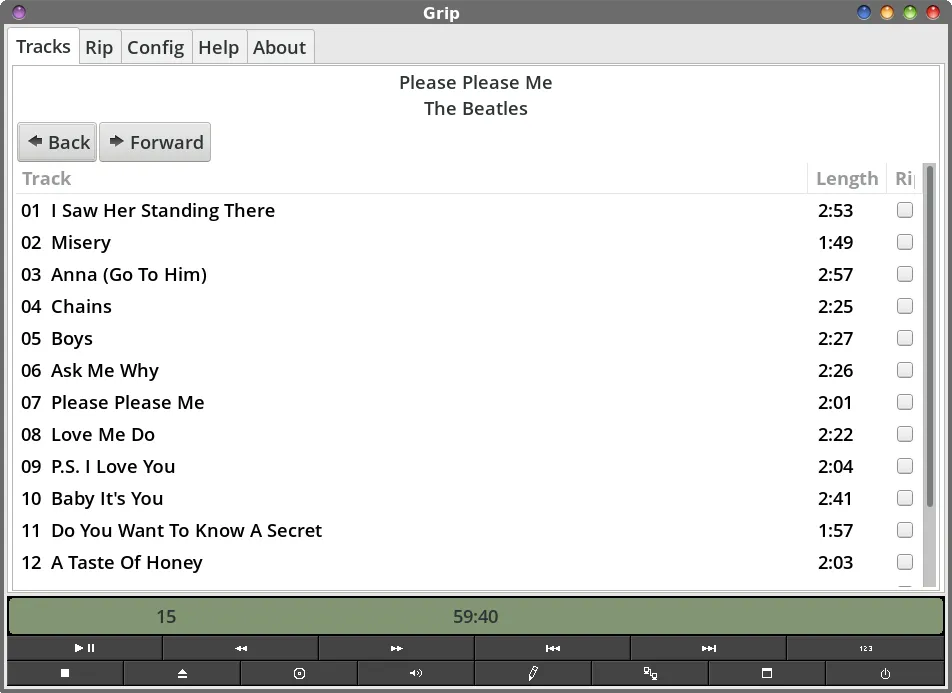Check rip box for Do You Want To Know A Secret

point(905,530)
